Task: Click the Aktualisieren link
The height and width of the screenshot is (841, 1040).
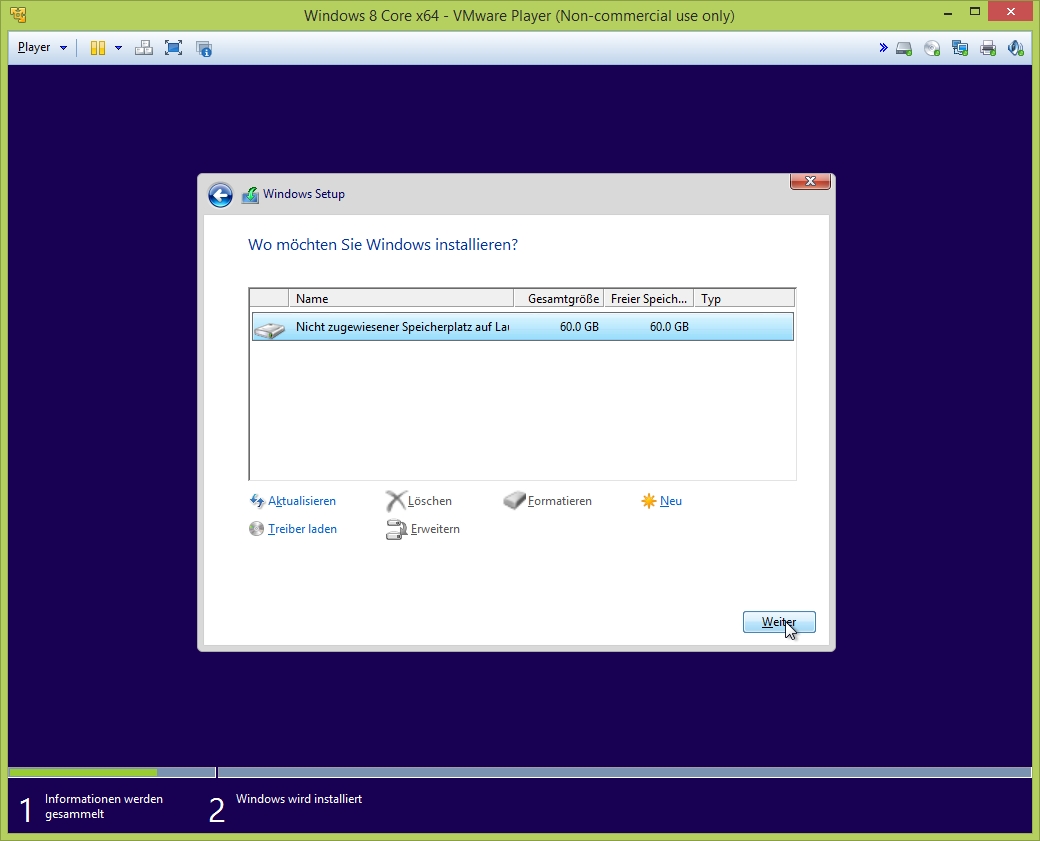Action: pyautogui.click(x=302, y=501)
